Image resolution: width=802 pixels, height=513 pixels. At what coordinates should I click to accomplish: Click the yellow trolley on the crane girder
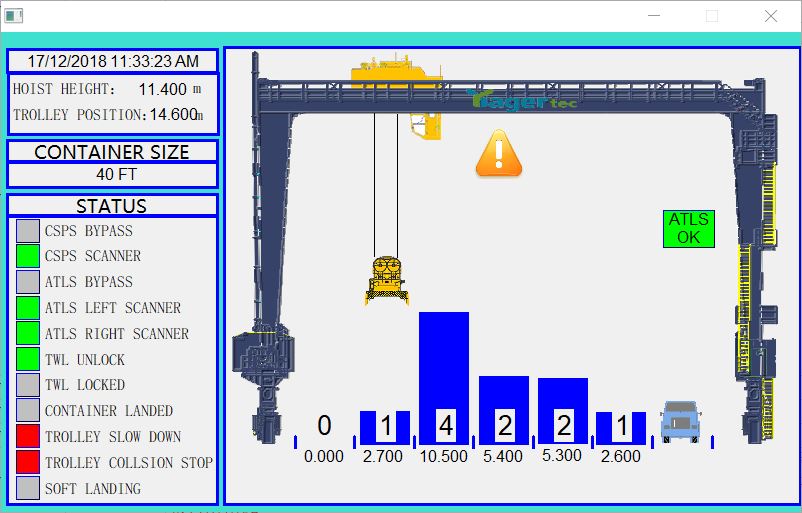click(398, 75)
